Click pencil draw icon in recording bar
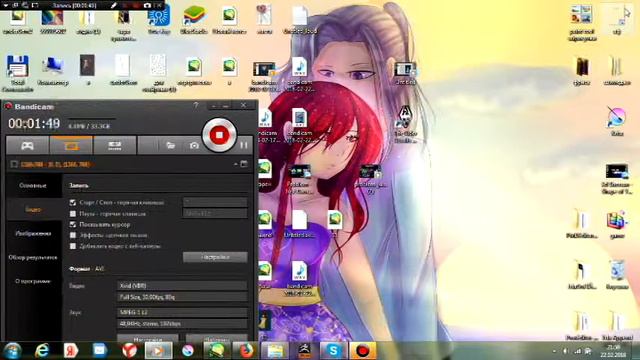Viewport: 640px width, 360px height. [114, 6]
